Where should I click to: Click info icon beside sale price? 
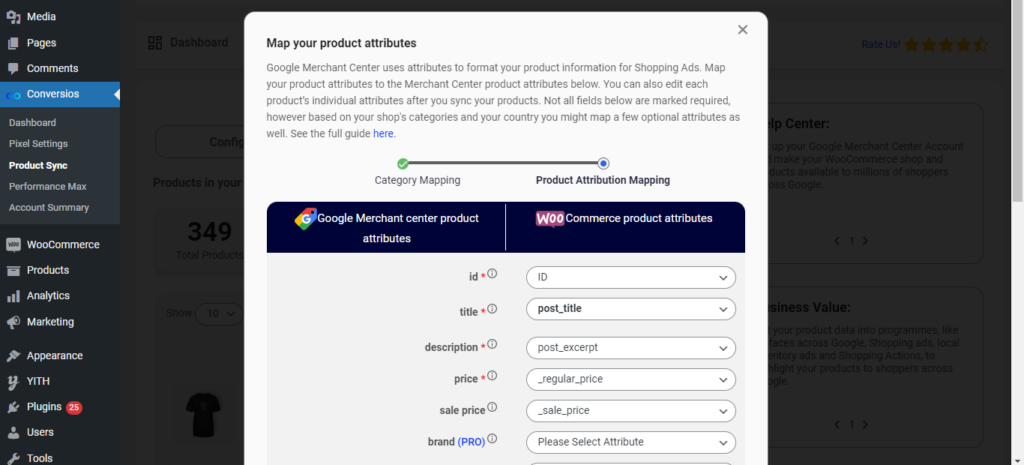click(492, 408)
